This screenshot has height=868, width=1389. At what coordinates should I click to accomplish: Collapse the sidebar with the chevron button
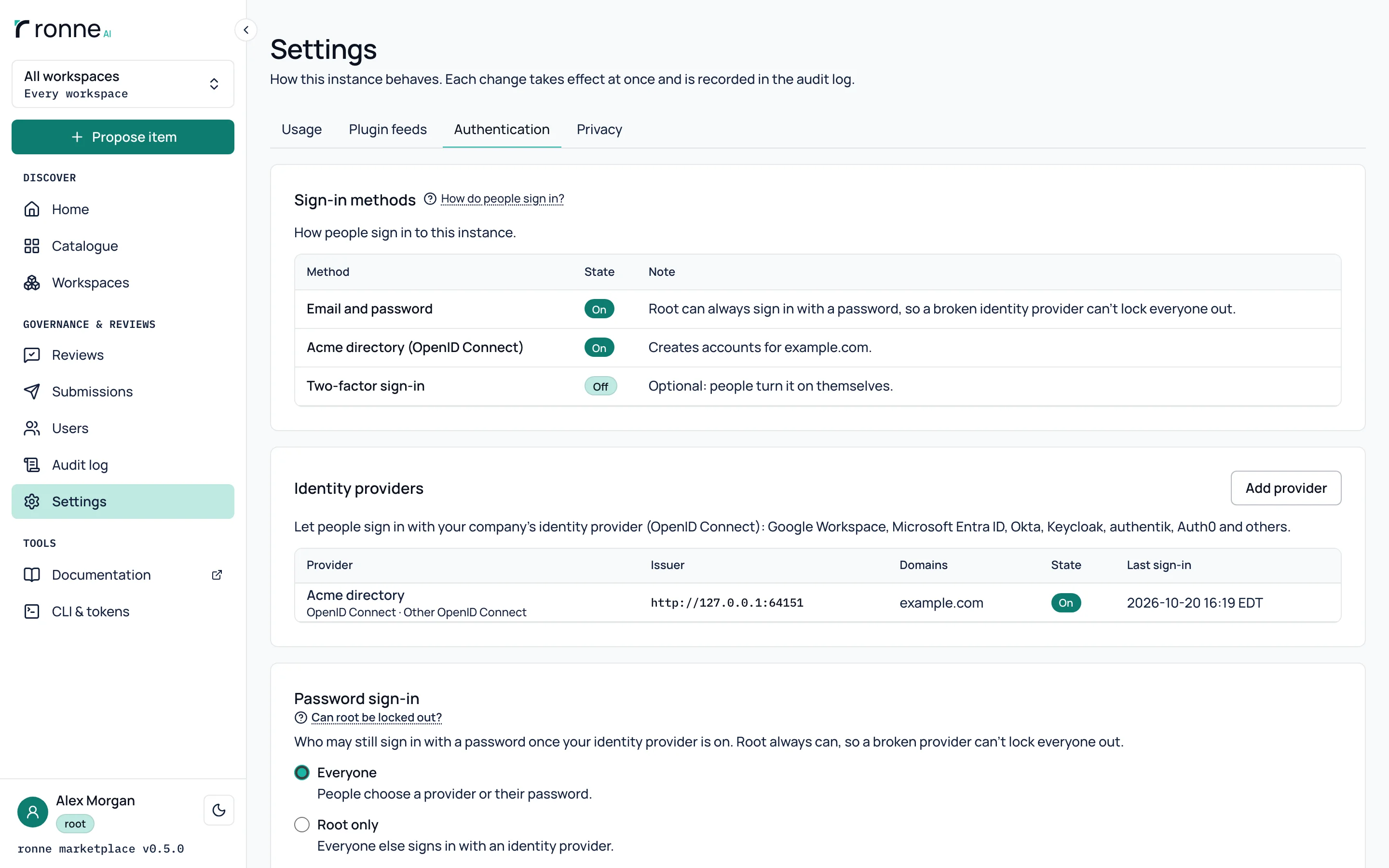(245, 30)
